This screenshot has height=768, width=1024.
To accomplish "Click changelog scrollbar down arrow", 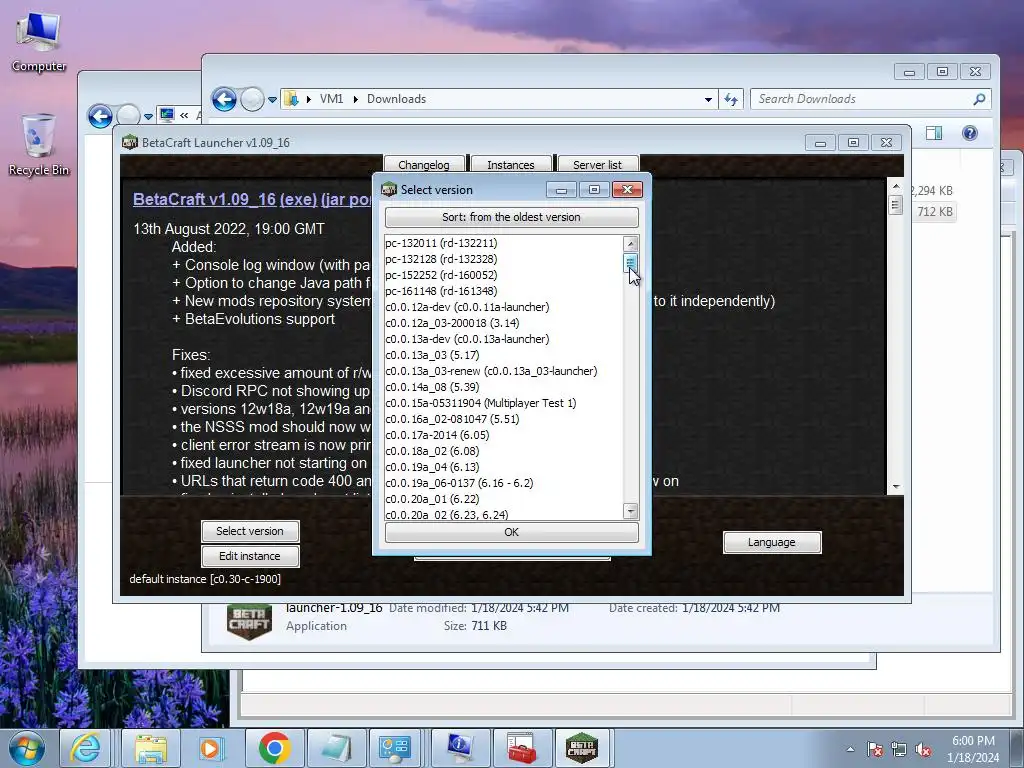I will tap(895, 487).
